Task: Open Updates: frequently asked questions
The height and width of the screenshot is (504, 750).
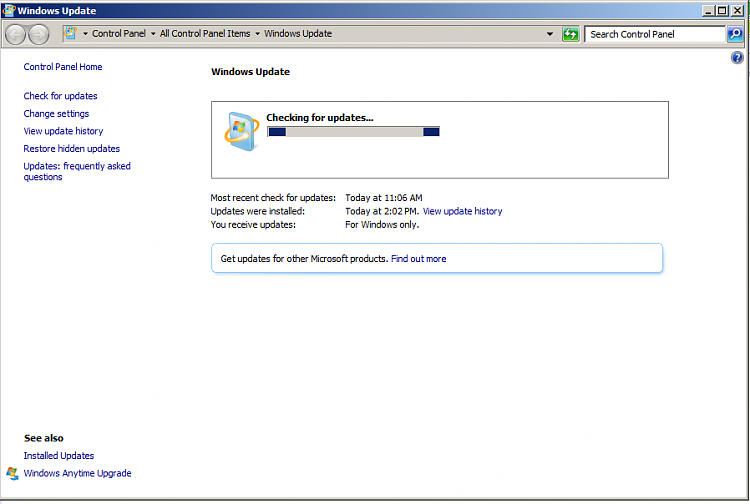Action: (x=77, y=171)
